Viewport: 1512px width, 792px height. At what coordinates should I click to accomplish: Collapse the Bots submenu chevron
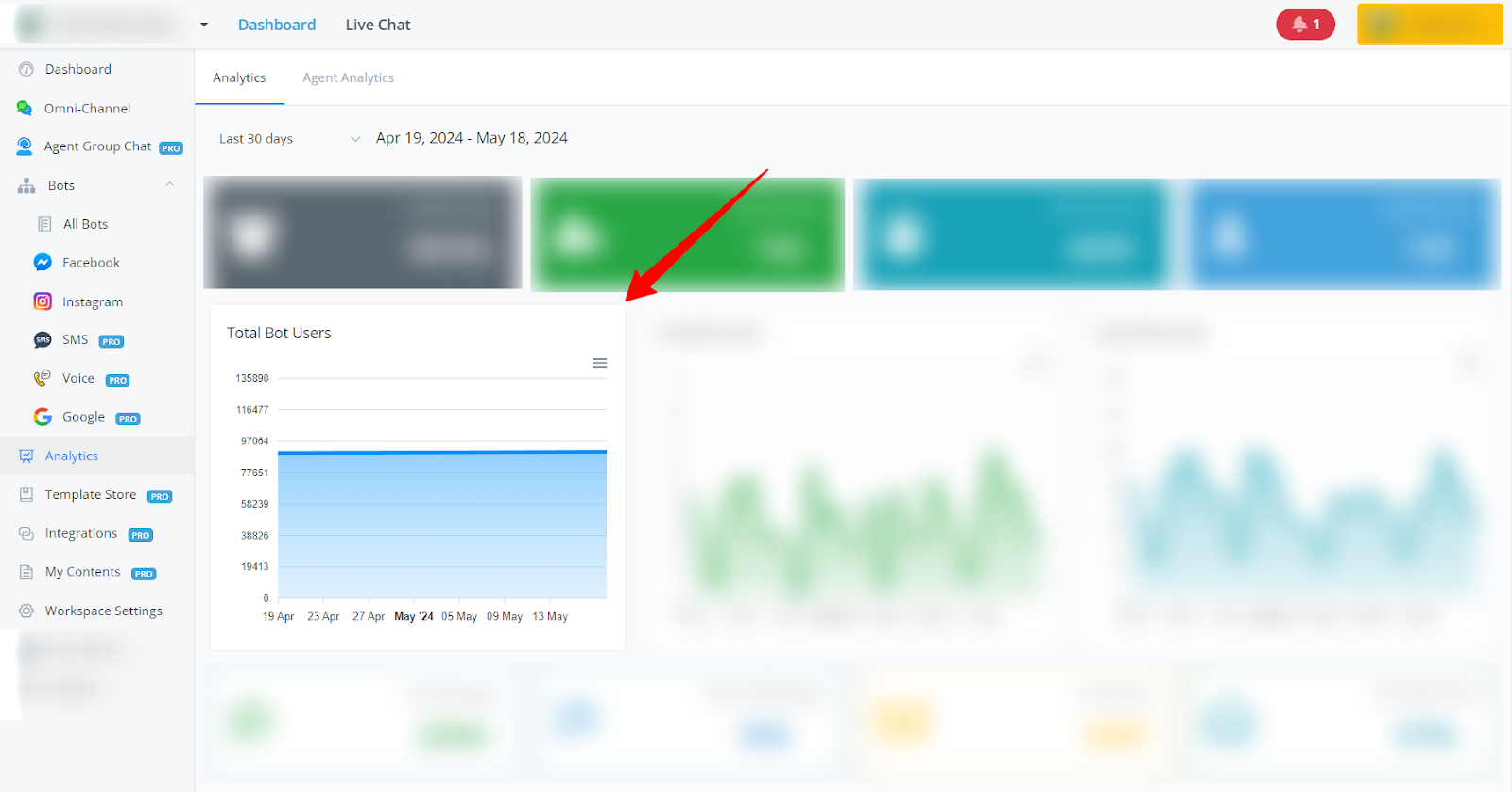pos(170,184)
